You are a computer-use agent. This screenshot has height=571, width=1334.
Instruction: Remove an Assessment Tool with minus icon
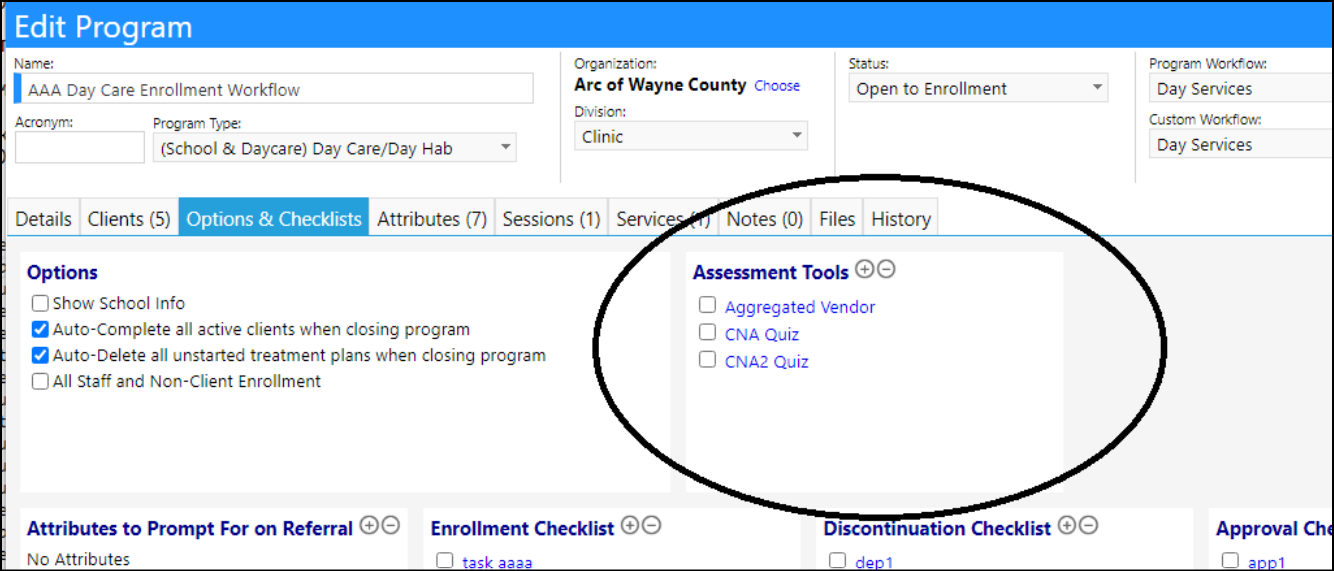coord(886,269)
